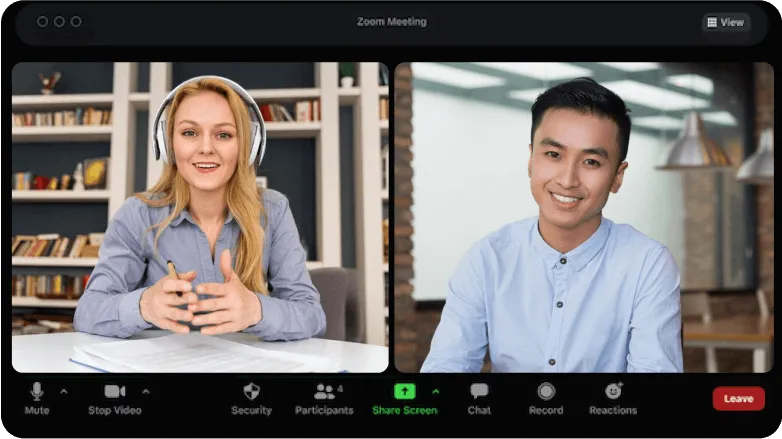Image resolution: width=782 pixels, height=439 pixels.
Task: Click the Zoom Meeting window title
Action: pos(391,22)
